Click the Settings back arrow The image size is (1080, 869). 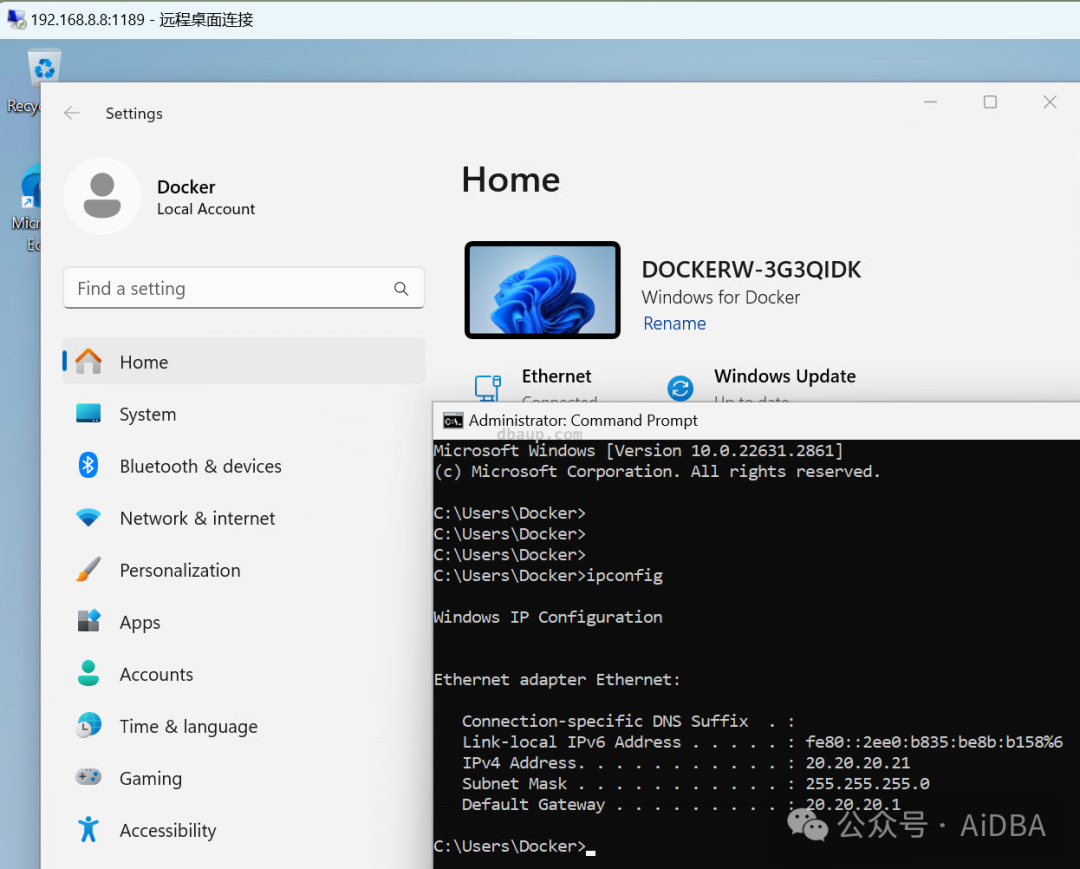(72, 114)
